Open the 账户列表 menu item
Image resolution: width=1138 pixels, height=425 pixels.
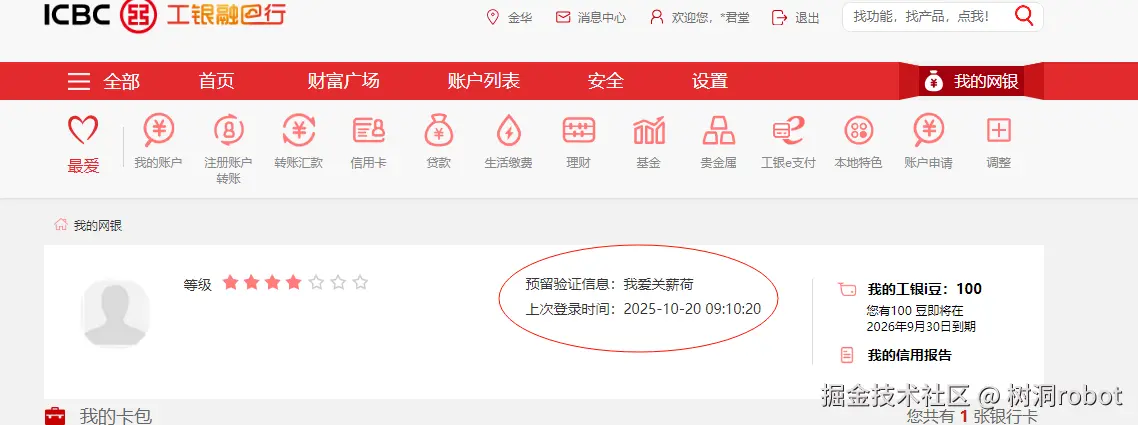tap(483, 81)
